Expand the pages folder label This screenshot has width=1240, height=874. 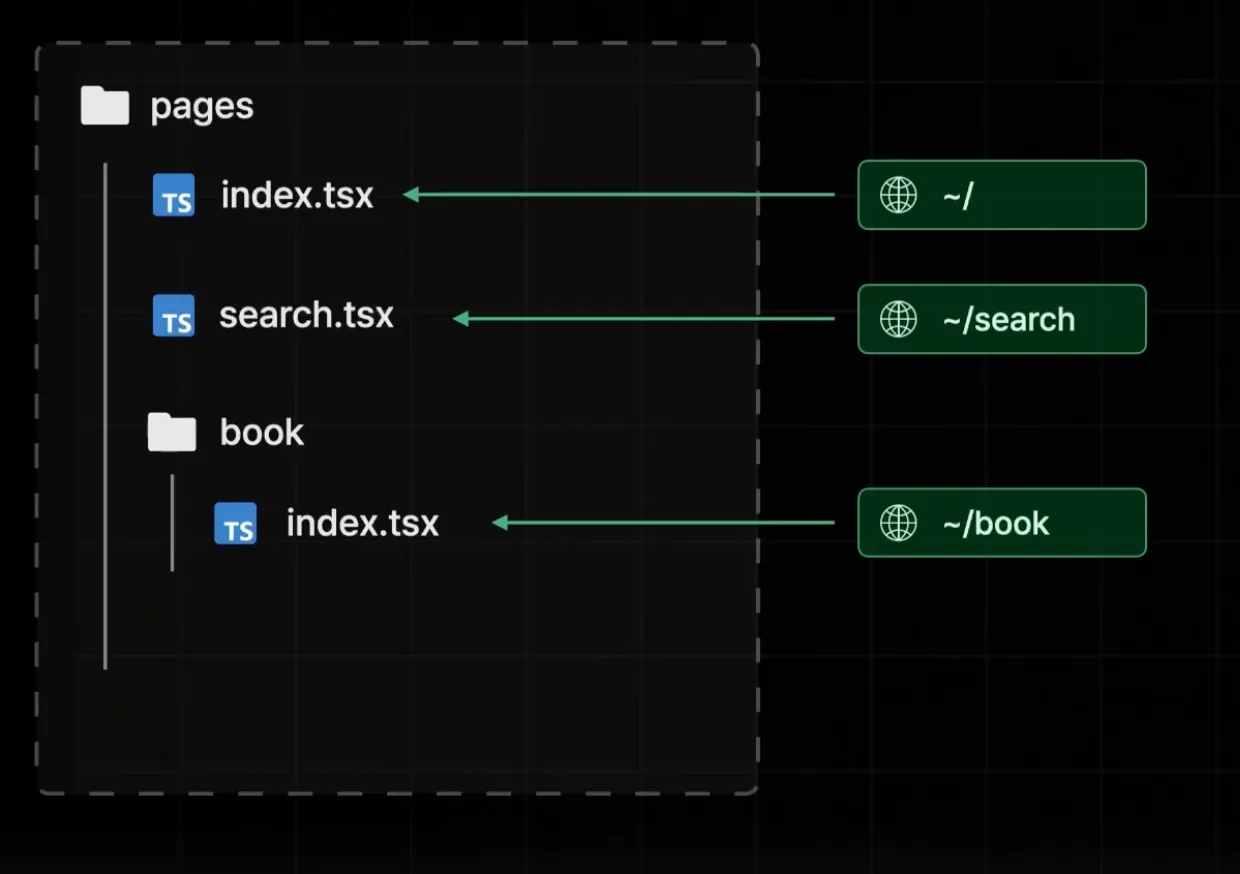point(202,107)
